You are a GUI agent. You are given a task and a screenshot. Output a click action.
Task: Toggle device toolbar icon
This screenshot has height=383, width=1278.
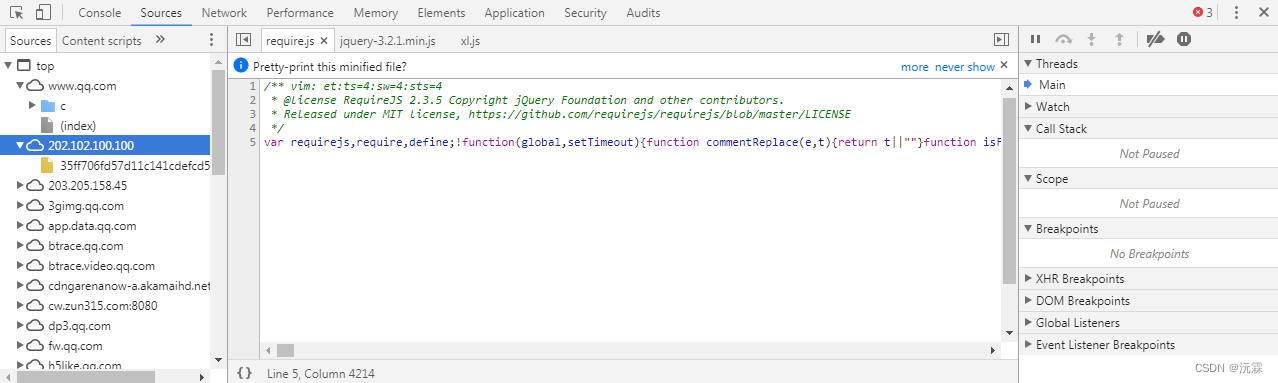(43, 13)
